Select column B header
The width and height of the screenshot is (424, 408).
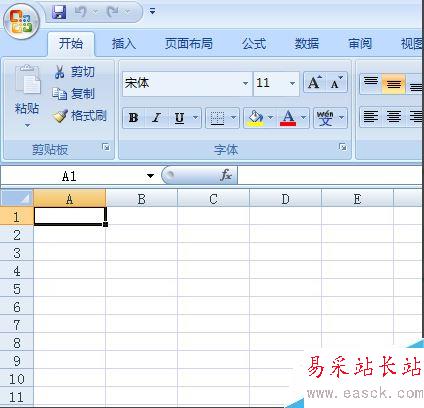pos(141,199)
